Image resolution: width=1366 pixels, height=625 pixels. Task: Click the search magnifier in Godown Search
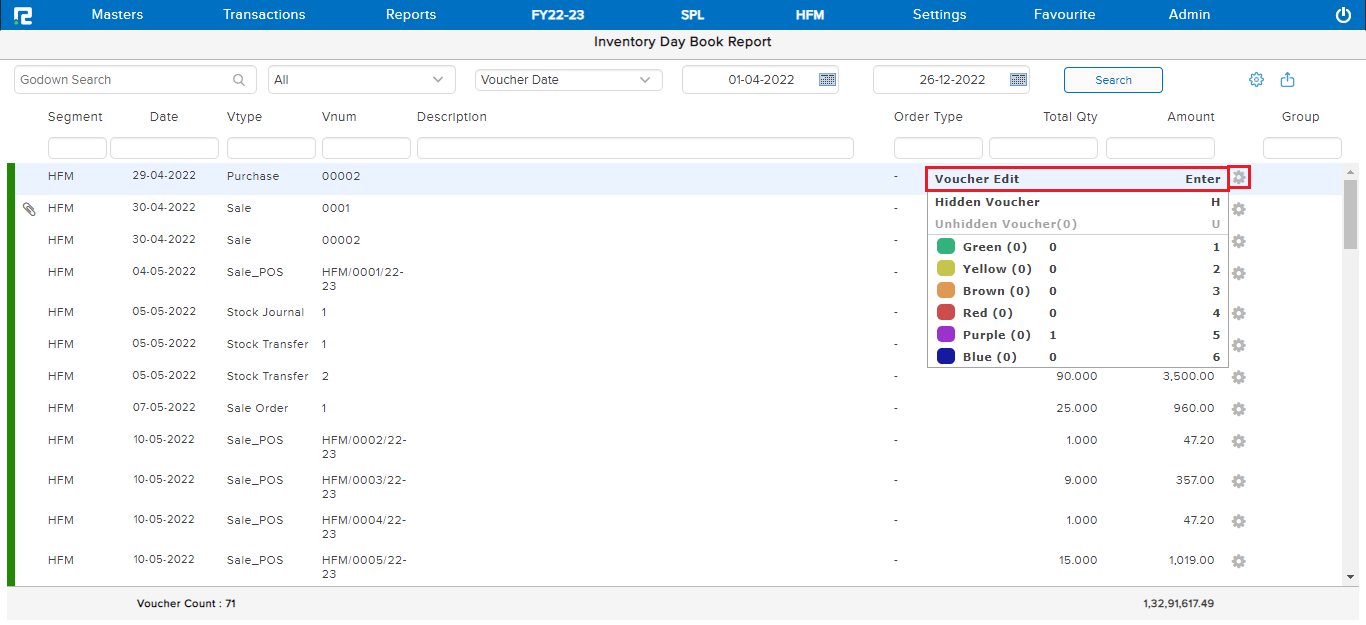[239, 80]
